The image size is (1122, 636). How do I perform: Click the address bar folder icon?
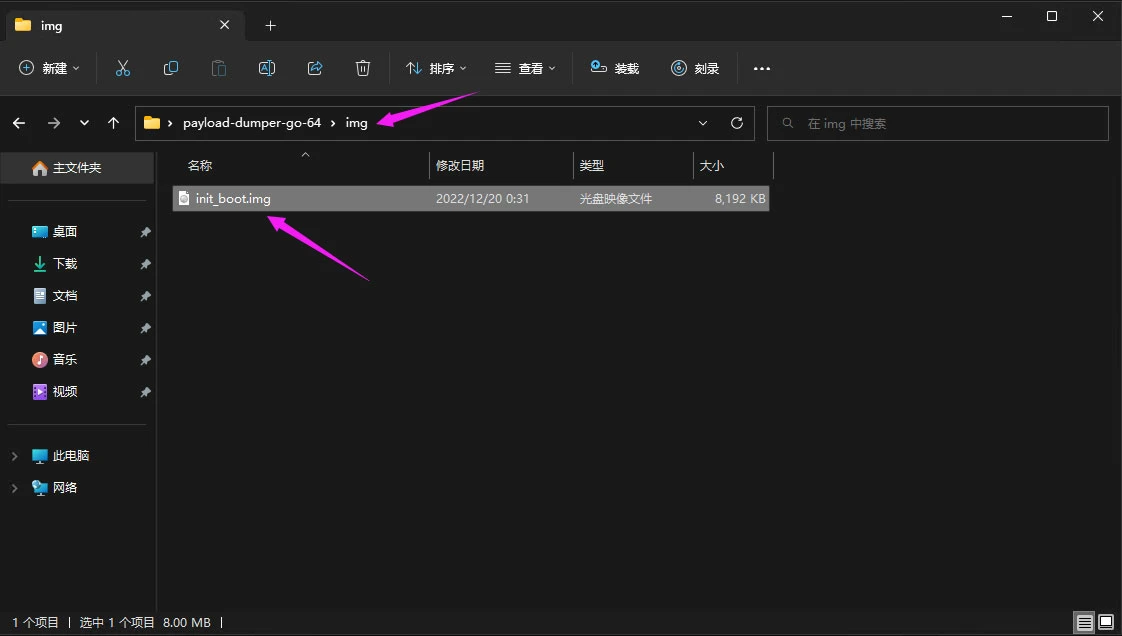(152, 123)
